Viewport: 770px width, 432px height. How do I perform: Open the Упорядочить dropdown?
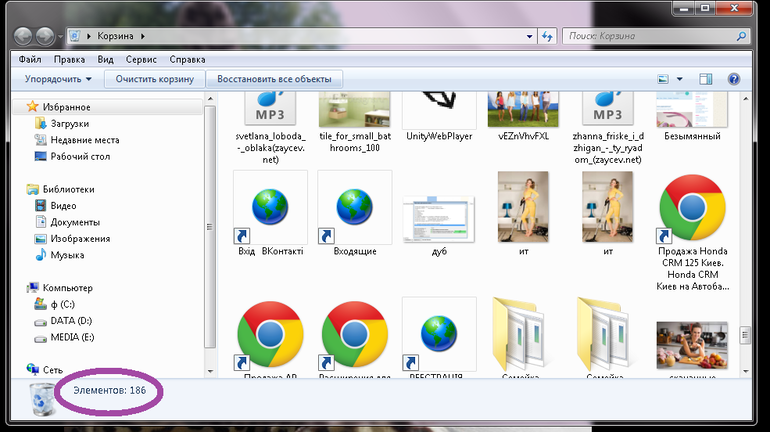pos(58,79)
